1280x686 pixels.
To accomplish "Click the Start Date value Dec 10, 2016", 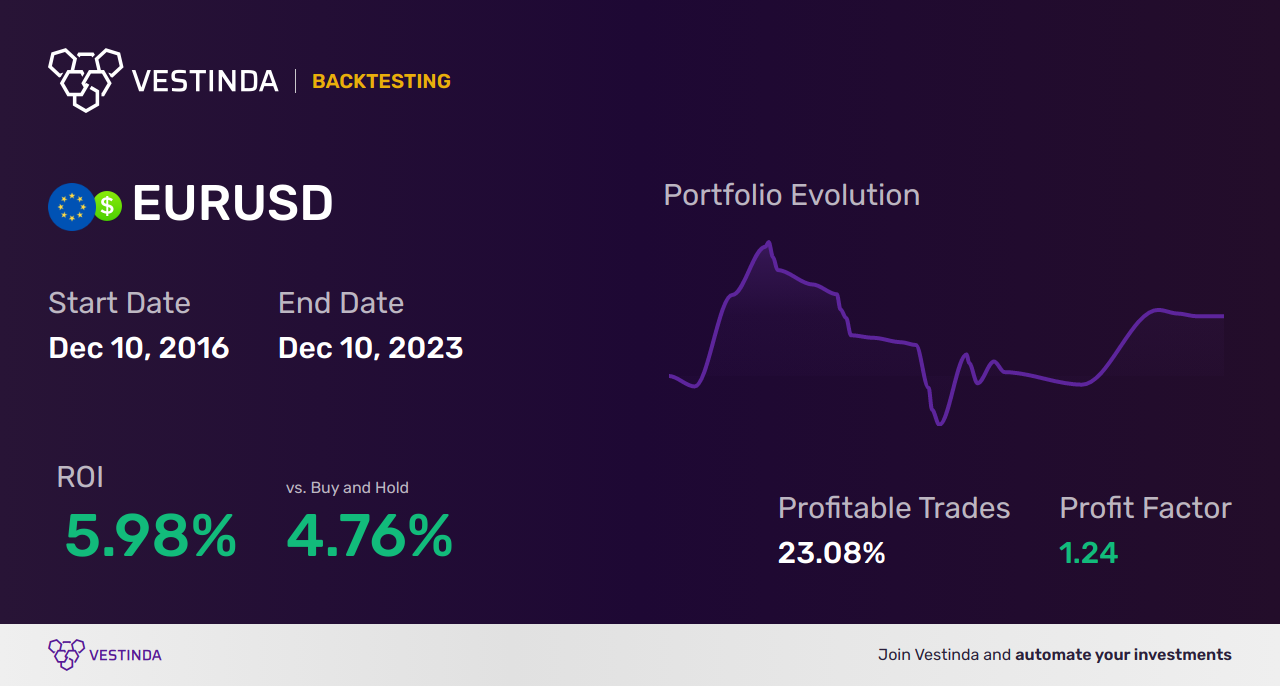I will 139,348.
